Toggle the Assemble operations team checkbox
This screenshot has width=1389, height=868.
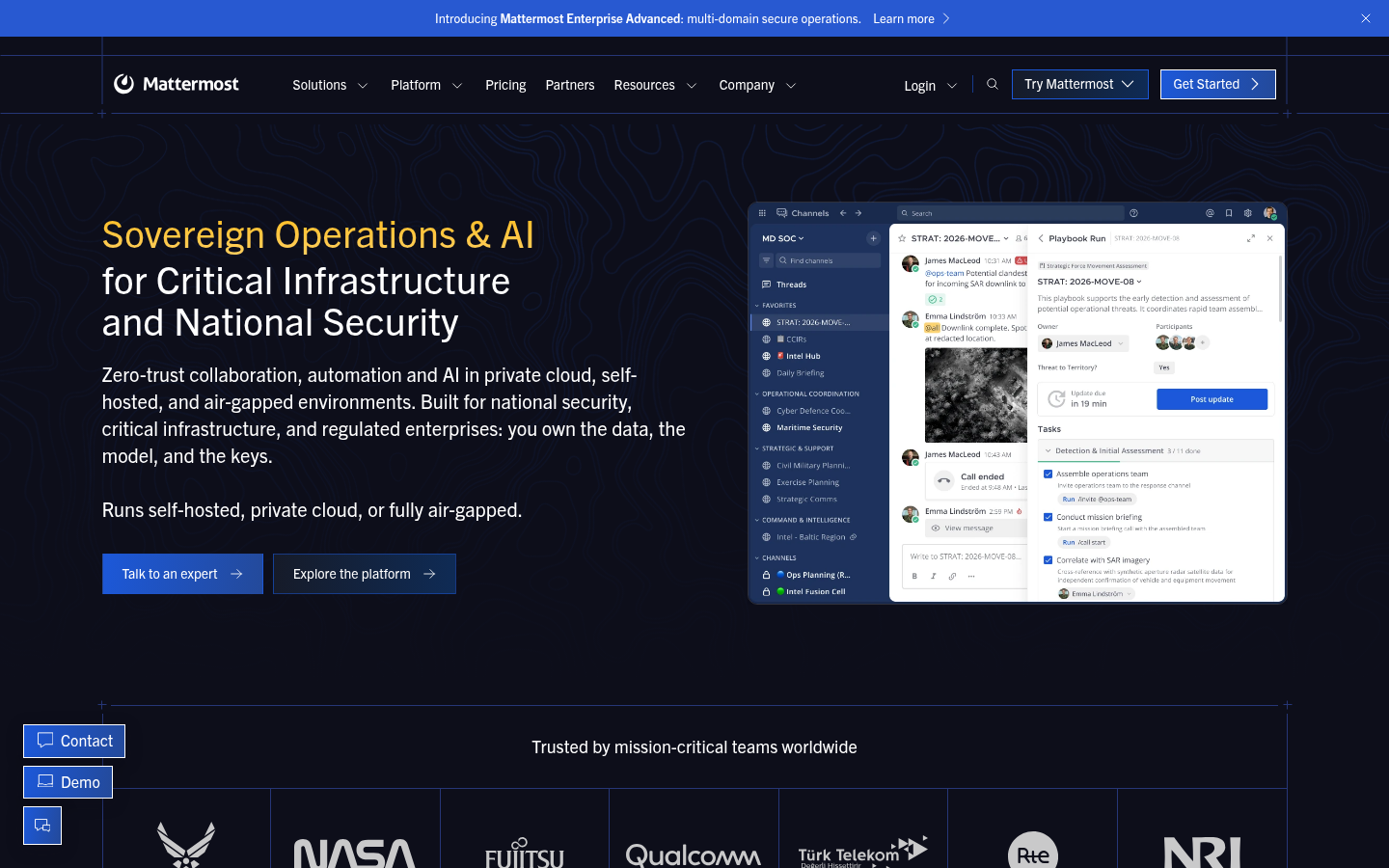click(1048, 474)
